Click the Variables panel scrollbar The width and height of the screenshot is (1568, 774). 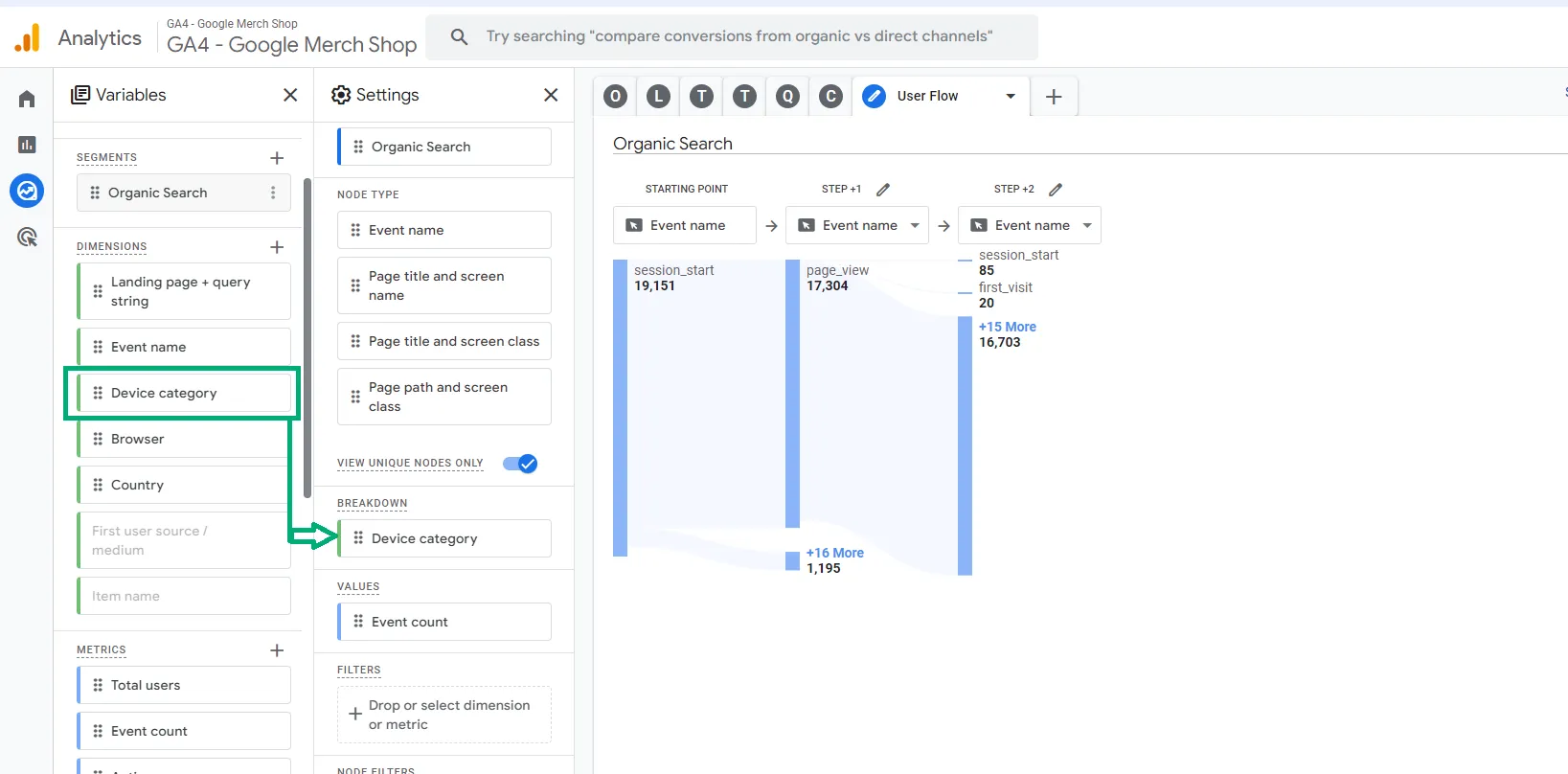point(307,337)
